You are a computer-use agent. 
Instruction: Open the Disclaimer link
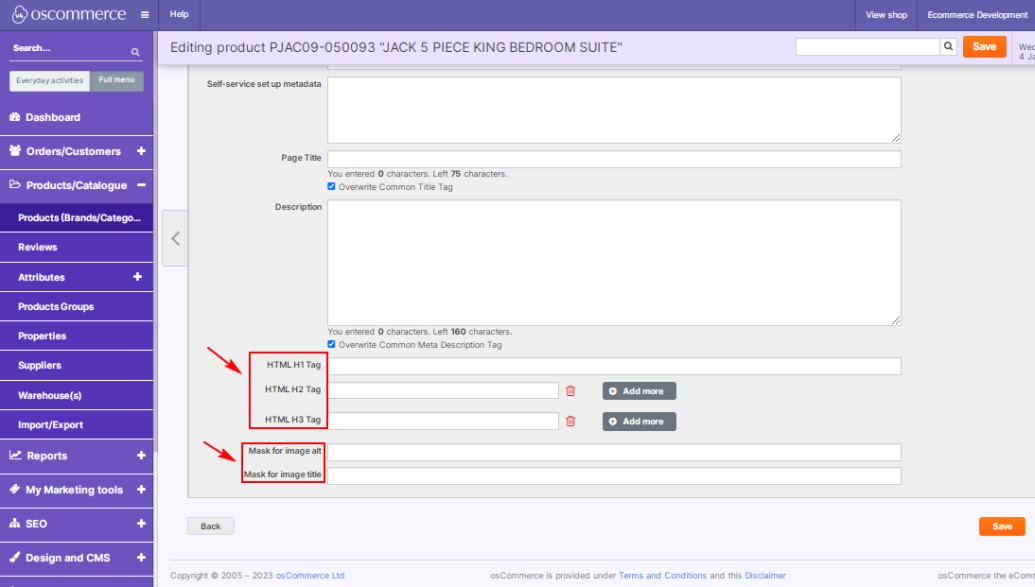(765, 575)
